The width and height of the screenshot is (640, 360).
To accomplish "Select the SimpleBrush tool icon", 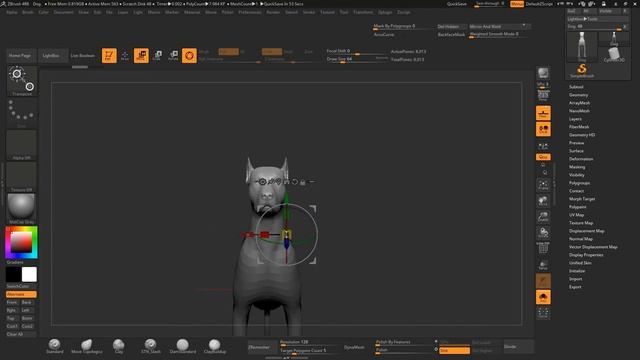I will (582, 70).
